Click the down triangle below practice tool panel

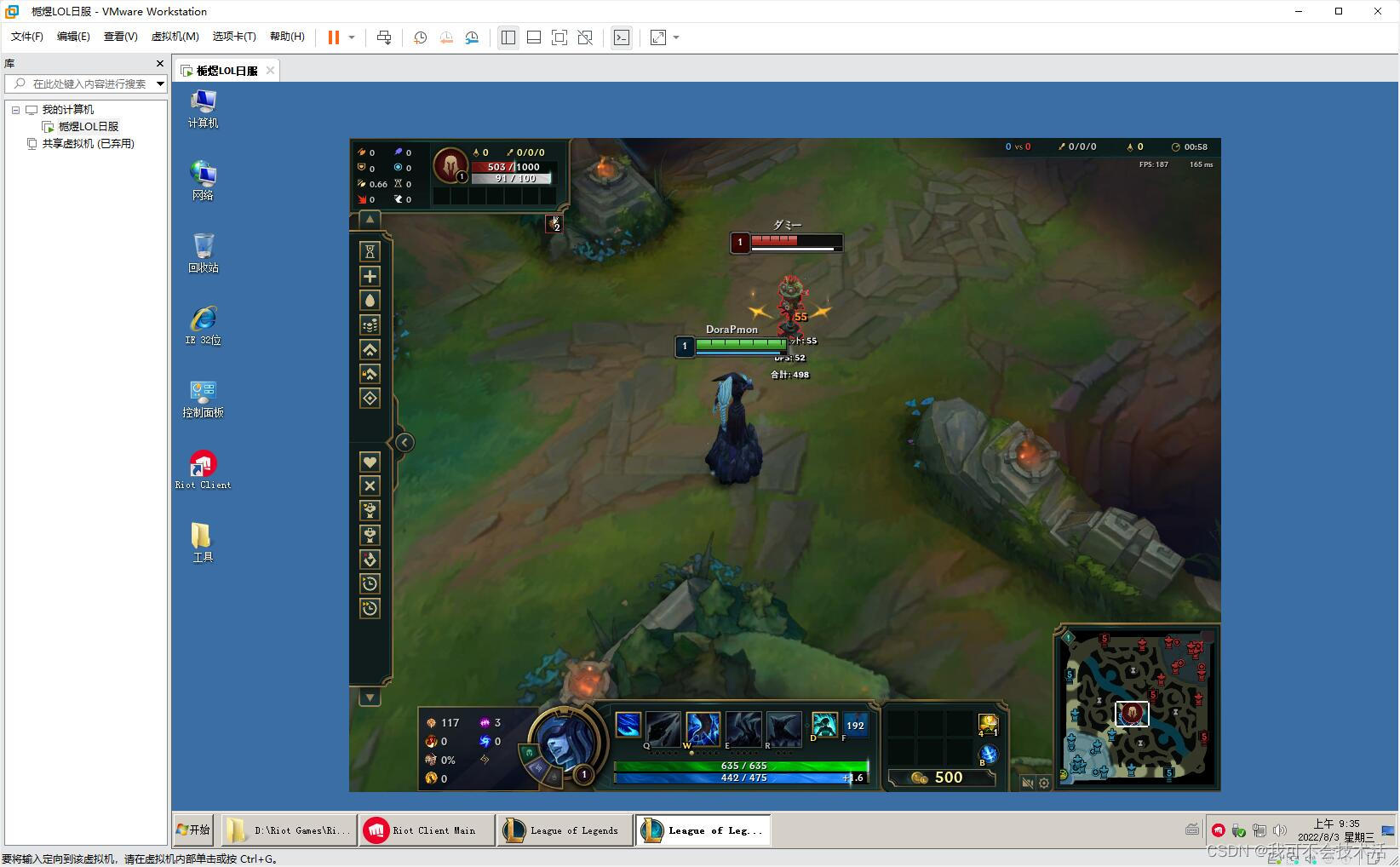(x=370, y=698)
